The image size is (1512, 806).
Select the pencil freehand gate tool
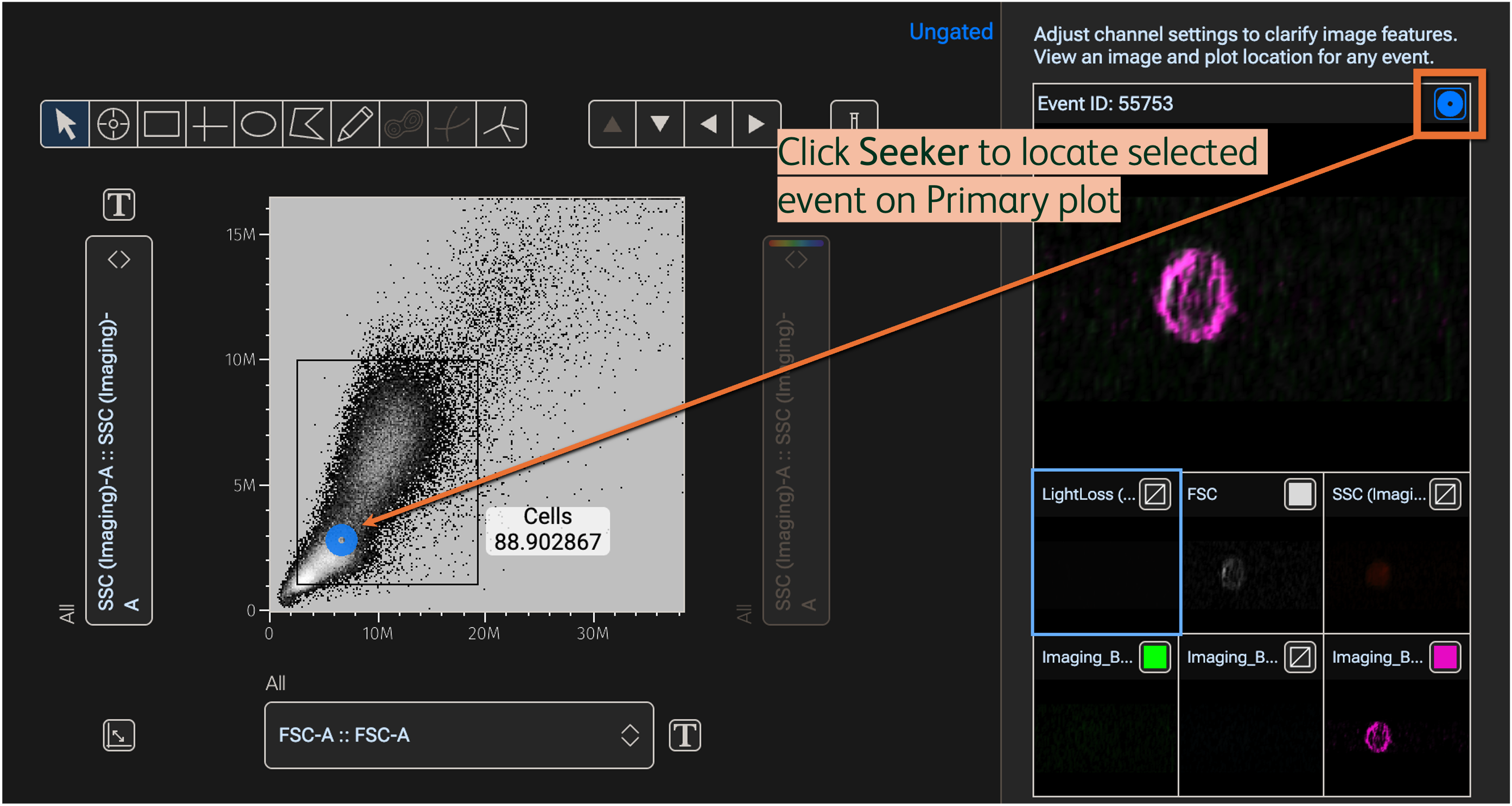coord(355,124)
